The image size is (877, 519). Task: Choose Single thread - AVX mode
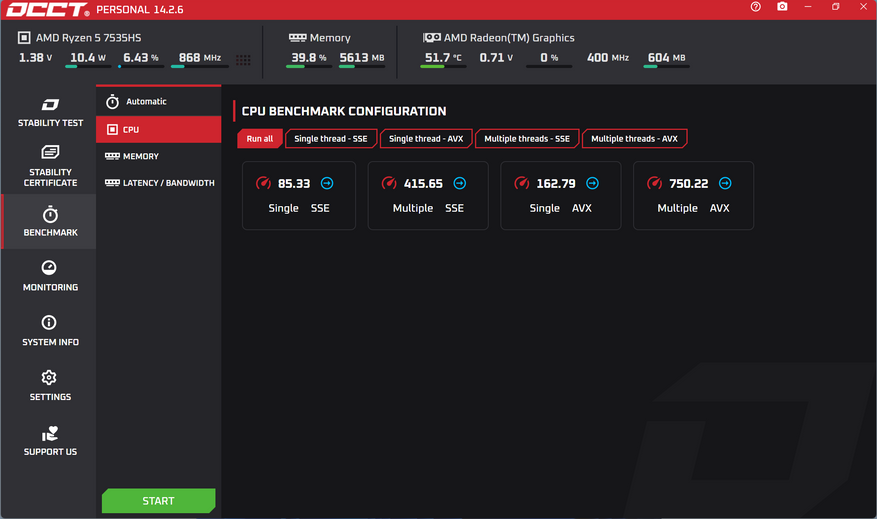pos(426,139)
